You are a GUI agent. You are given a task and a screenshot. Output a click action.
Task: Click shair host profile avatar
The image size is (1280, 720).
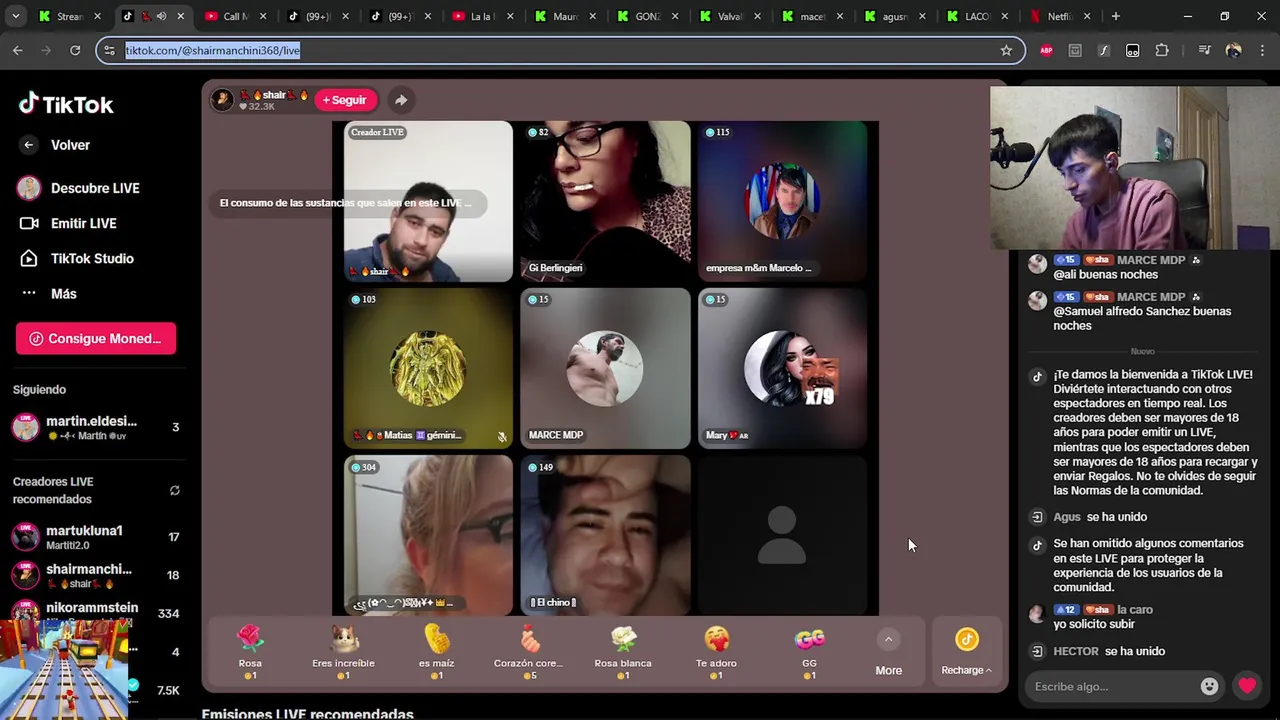click(x=222, y=100)
